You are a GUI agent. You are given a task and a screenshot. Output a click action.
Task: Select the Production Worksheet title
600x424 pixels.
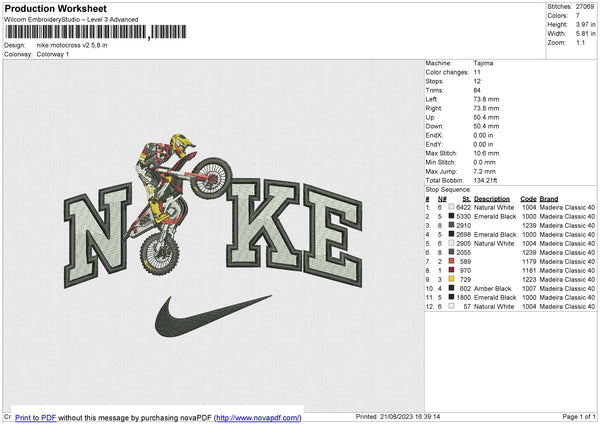click(x=55, y=8)
